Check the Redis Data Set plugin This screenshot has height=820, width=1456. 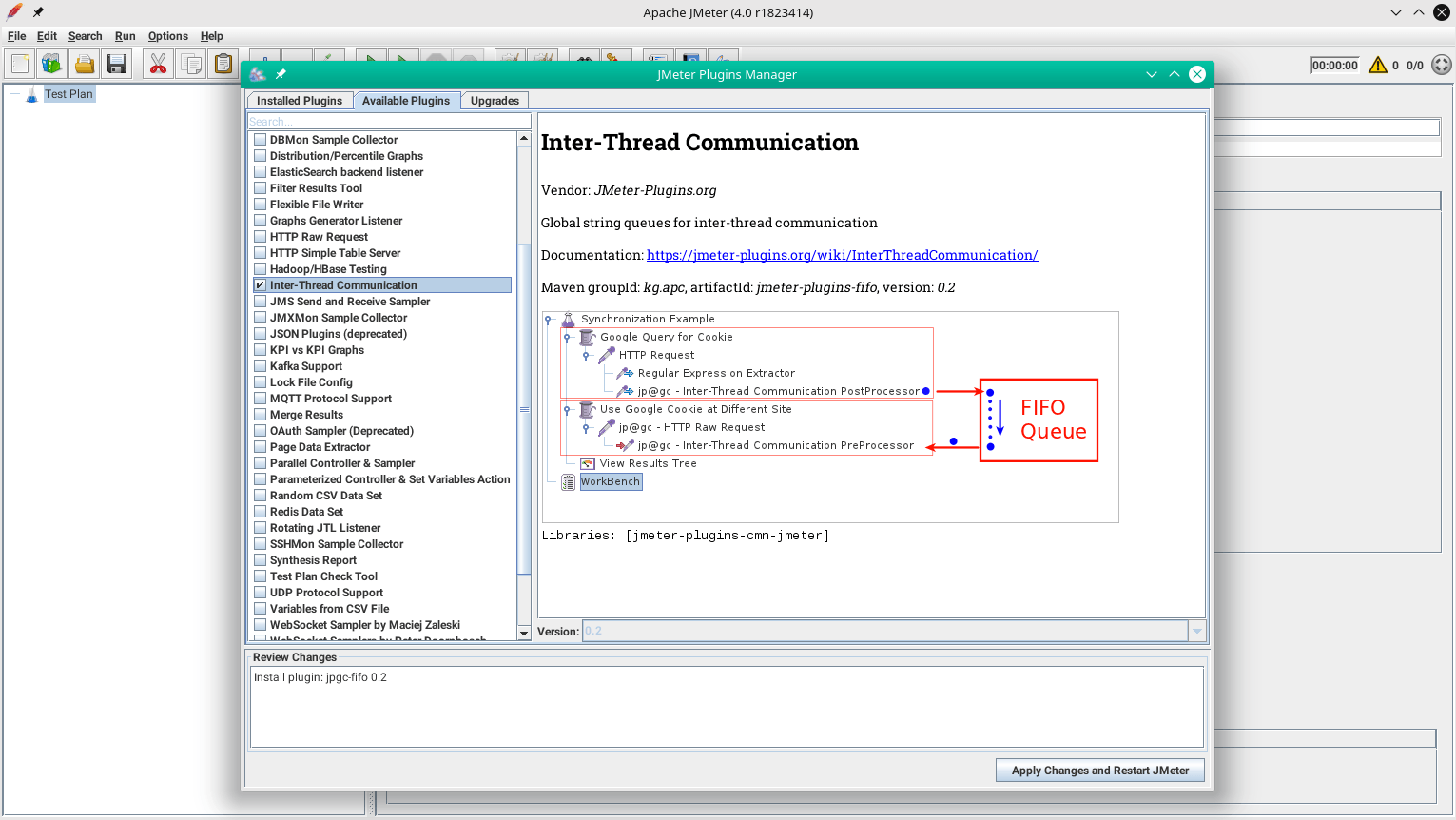[261, 512]
